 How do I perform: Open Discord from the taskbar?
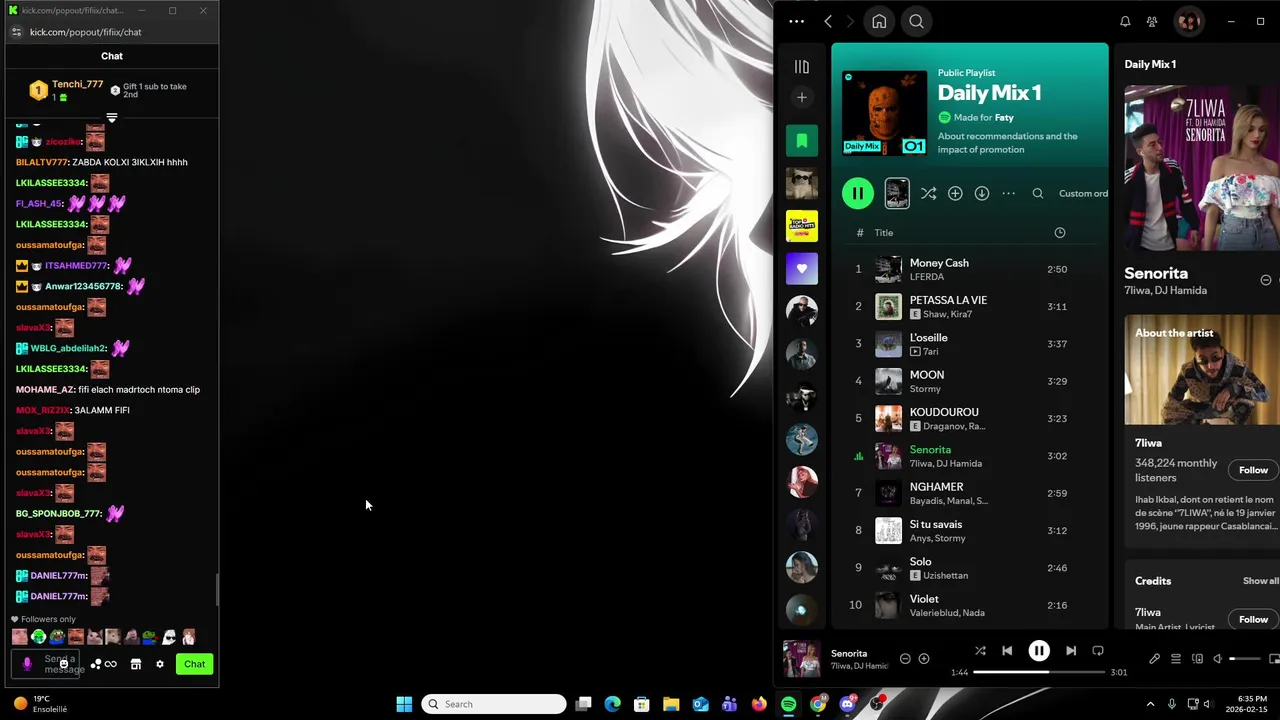tap(848, 704)
